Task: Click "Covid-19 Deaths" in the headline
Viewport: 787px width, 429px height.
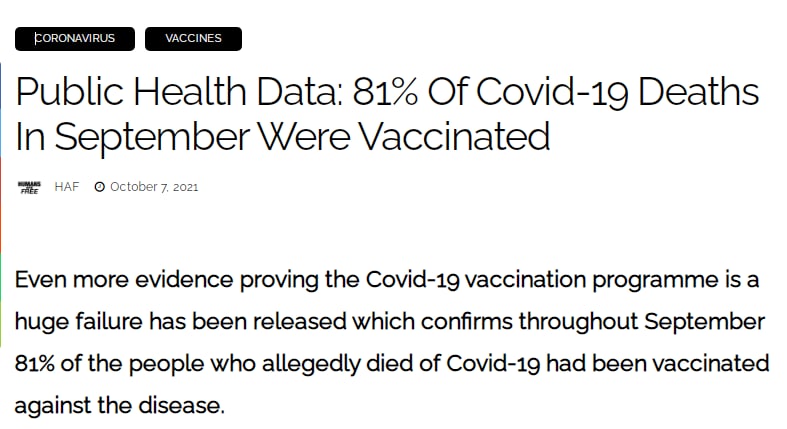Action: pyautogui.click(x=617, y=92)
